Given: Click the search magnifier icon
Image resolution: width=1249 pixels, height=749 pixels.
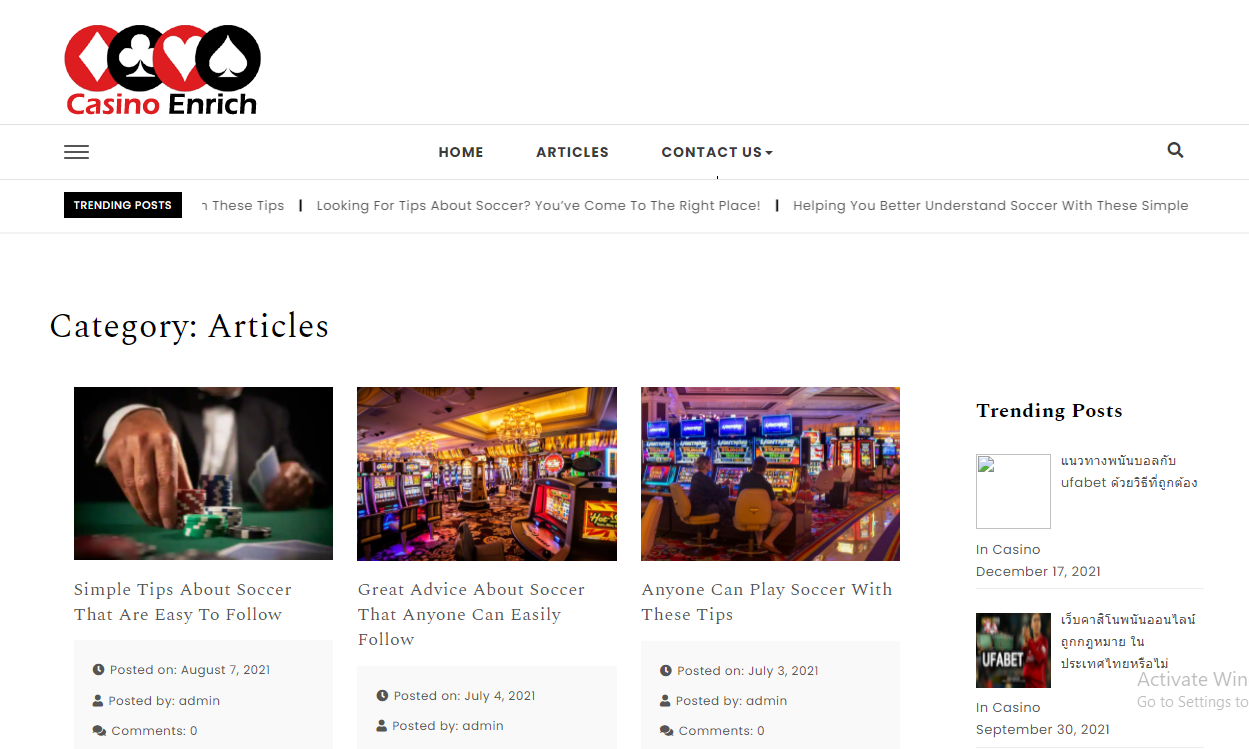Looking at the screenshot, I should pyautogui.click(x=1175, y=150).
